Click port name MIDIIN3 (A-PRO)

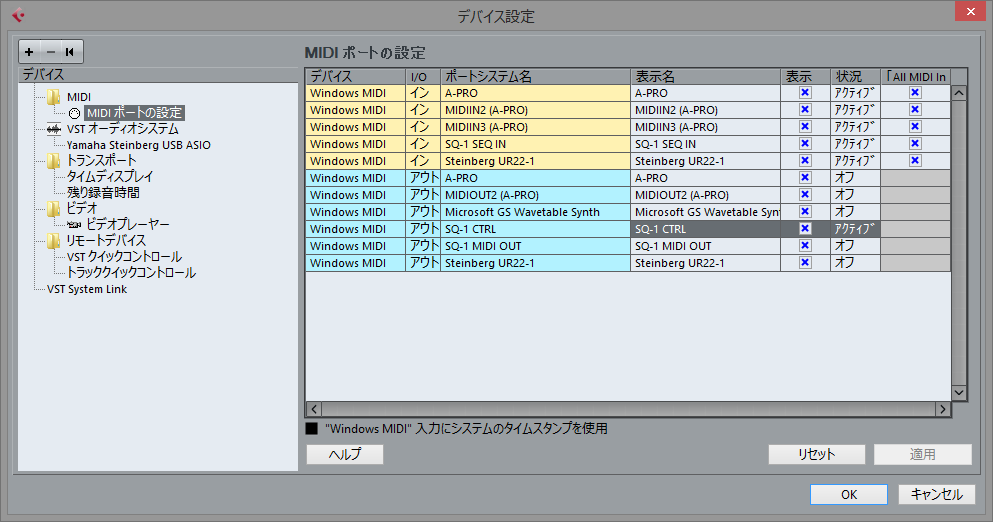click(x=535, y=127)
